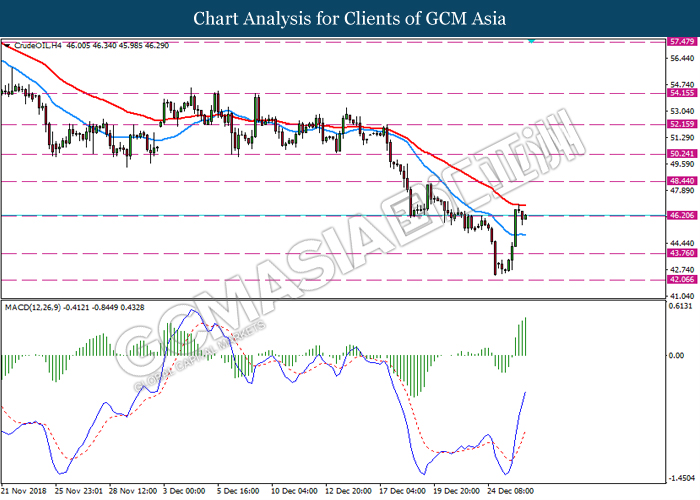The image size is (700, 500).
Task: Click the MACD(12,26,9) indicator label
Action: pyautogui.click(x=33, y=308)
